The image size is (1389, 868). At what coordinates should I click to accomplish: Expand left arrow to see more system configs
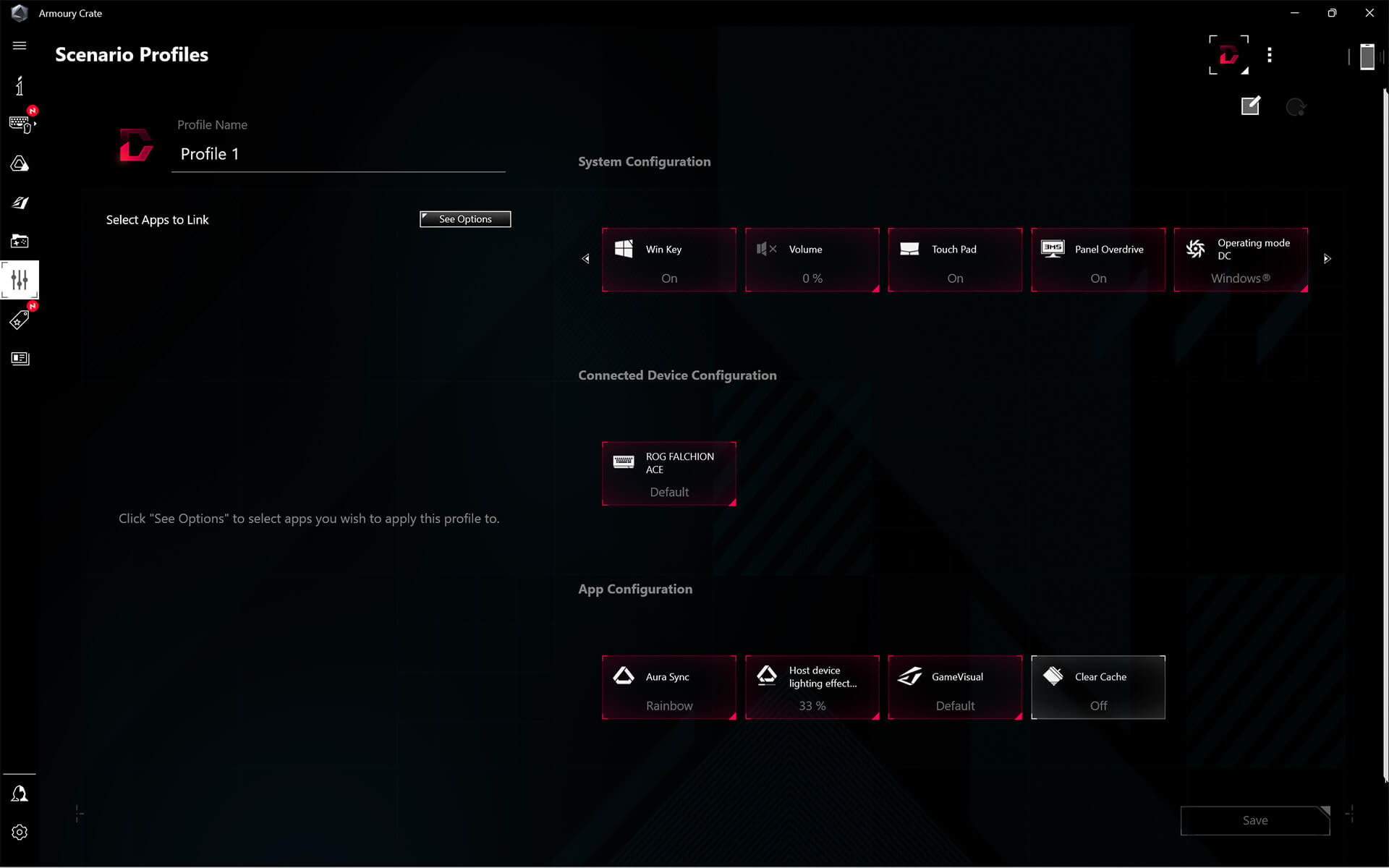586,259
